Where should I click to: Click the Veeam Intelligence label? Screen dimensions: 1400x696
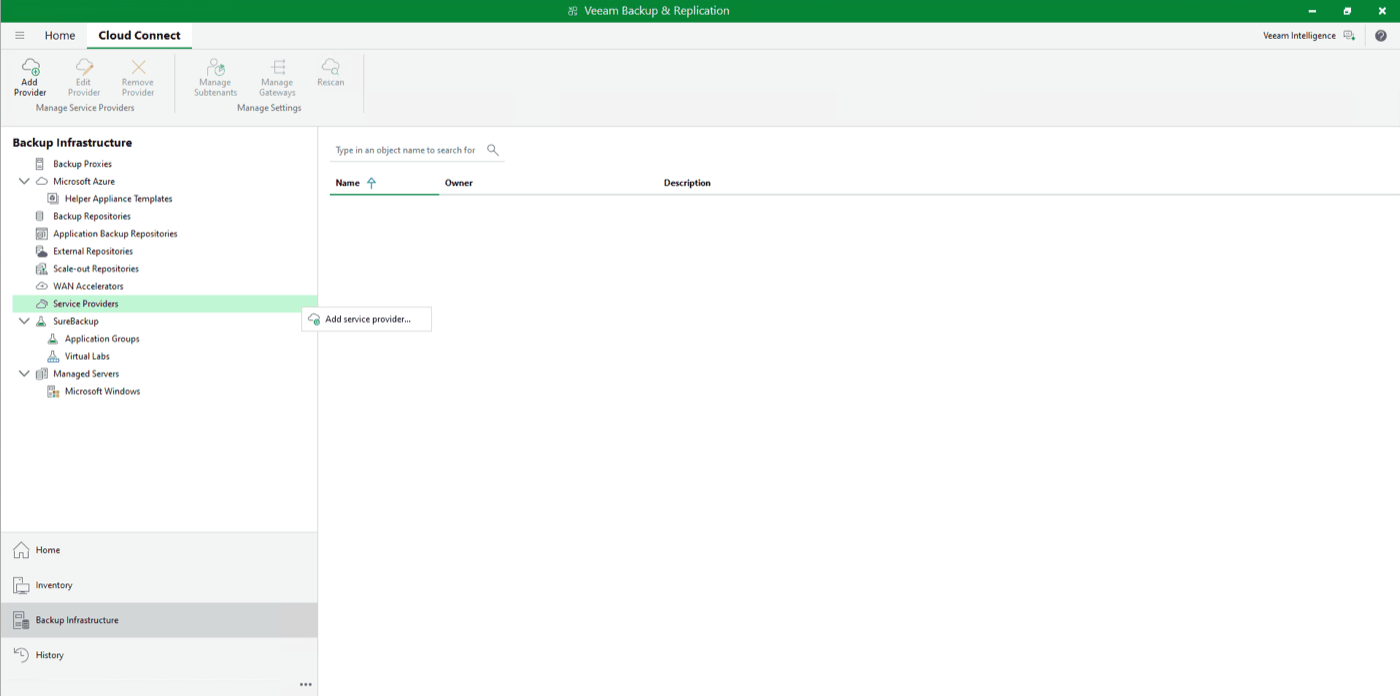[x=1299, y=35]
